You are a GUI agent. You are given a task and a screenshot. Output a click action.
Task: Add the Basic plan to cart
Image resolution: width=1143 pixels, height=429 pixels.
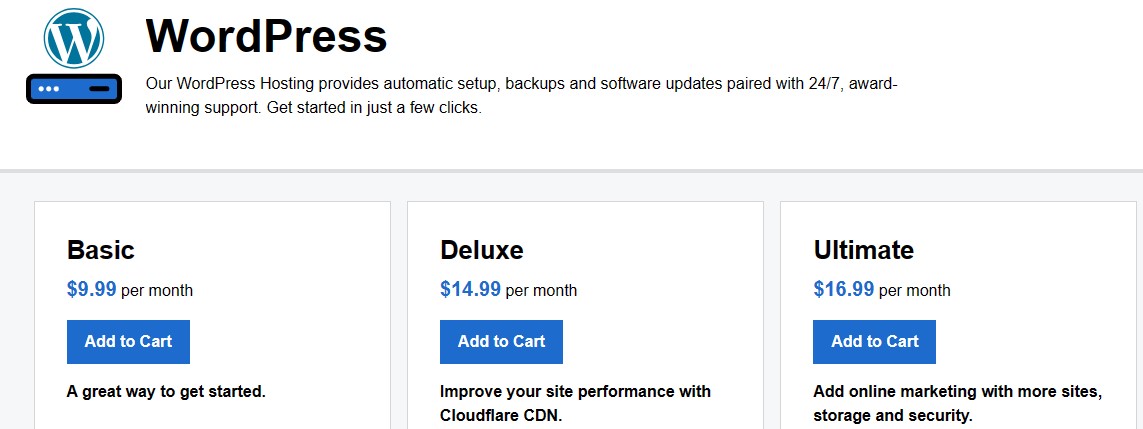pyautogui.click(x=128, y=342)
